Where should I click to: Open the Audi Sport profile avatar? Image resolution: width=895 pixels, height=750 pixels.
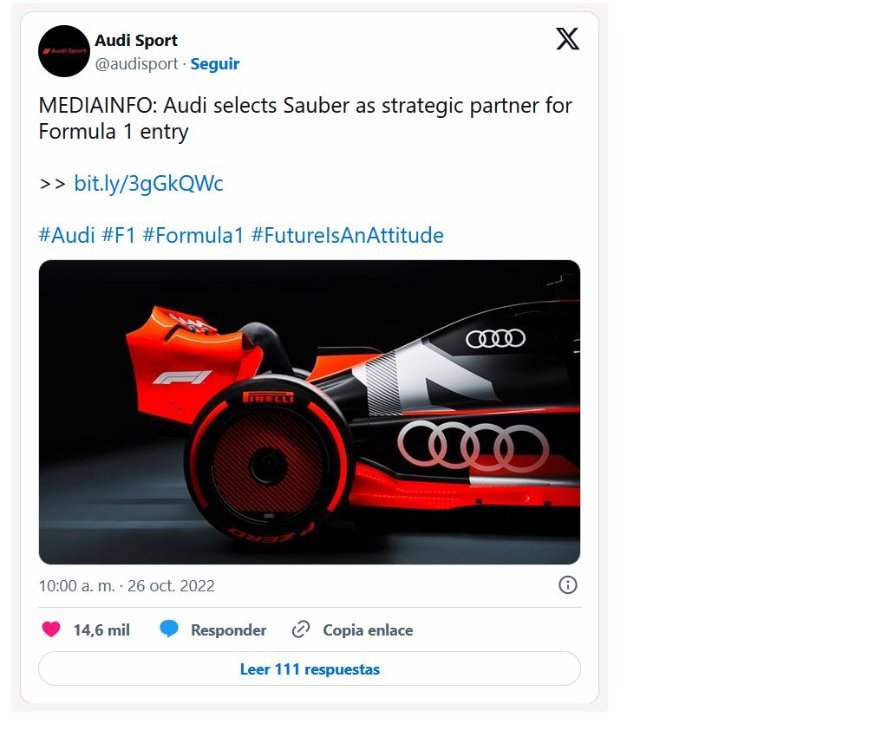(64, 51)
